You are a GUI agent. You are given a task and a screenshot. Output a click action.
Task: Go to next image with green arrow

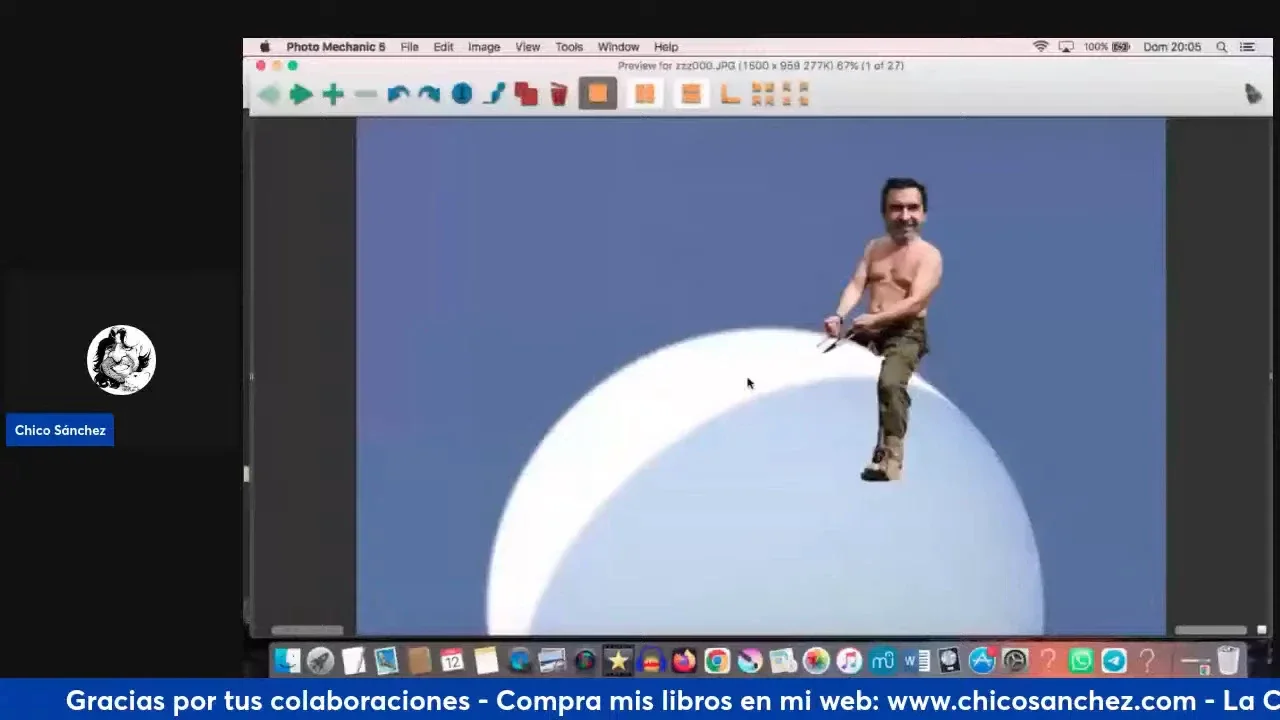300,94
